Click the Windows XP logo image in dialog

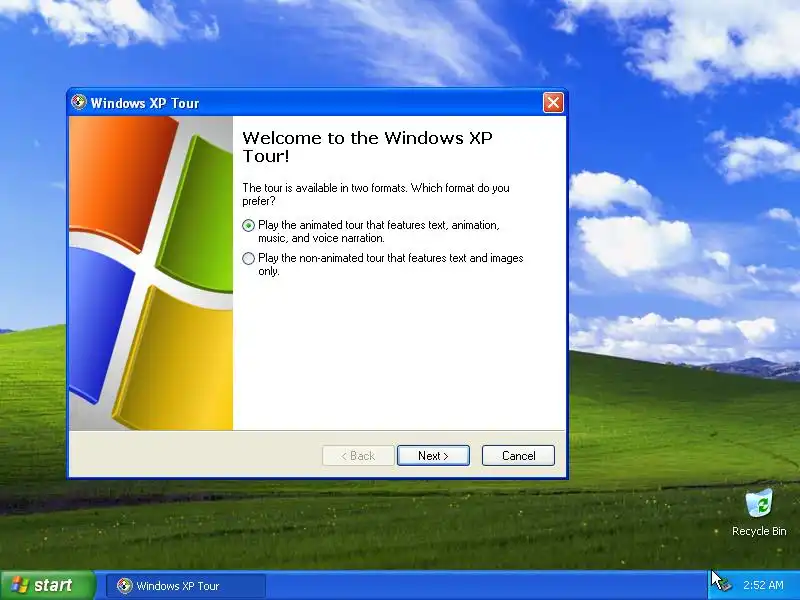[151, 273]
